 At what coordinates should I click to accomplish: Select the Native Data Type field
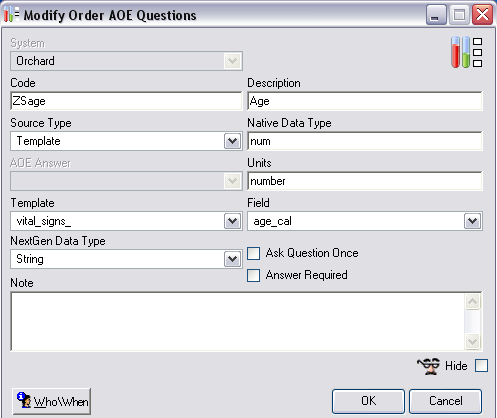(x=365, y=141)
